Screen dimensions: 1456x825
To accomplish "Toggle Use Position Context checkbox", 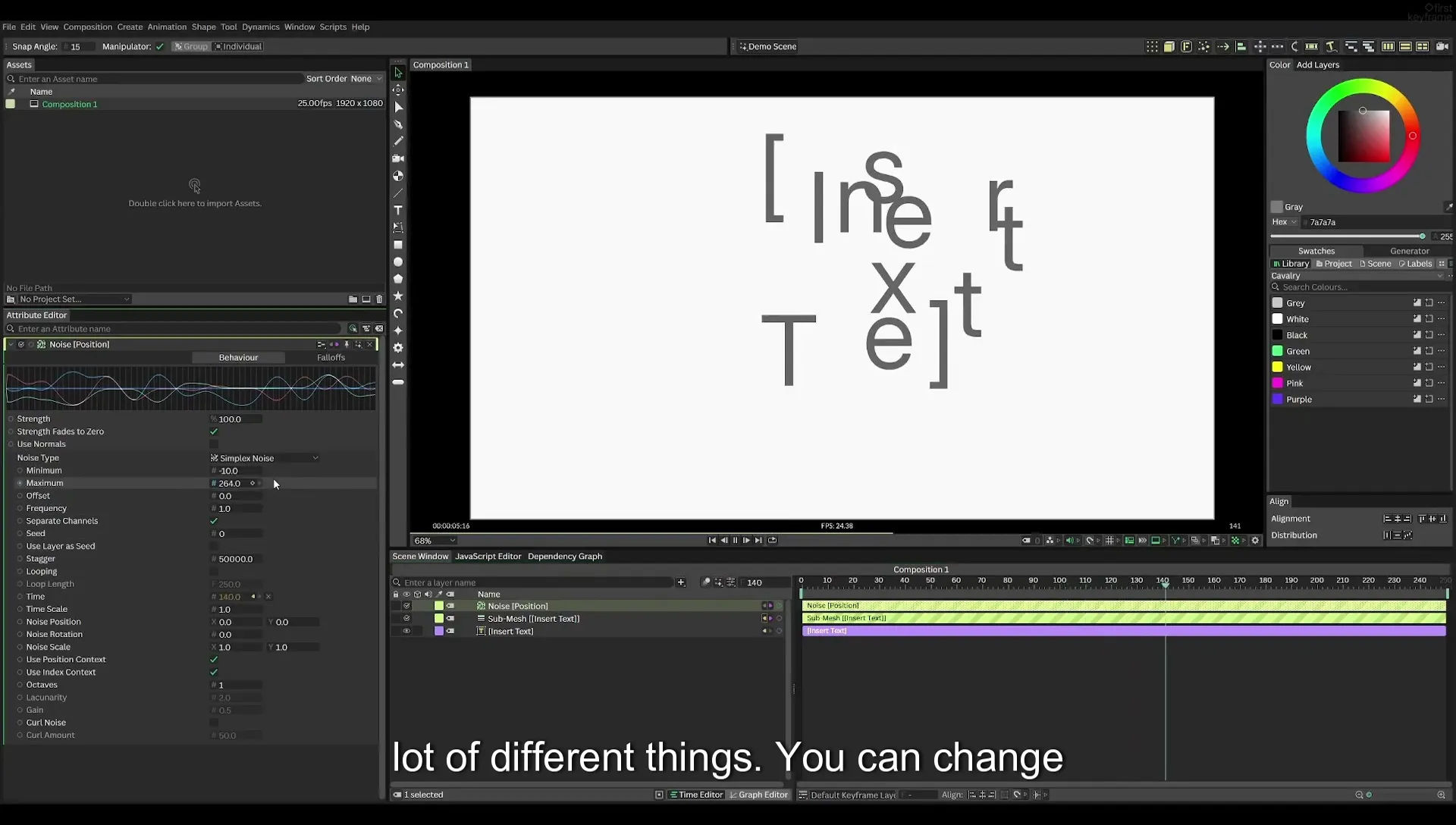I will [x=214, y=660].
